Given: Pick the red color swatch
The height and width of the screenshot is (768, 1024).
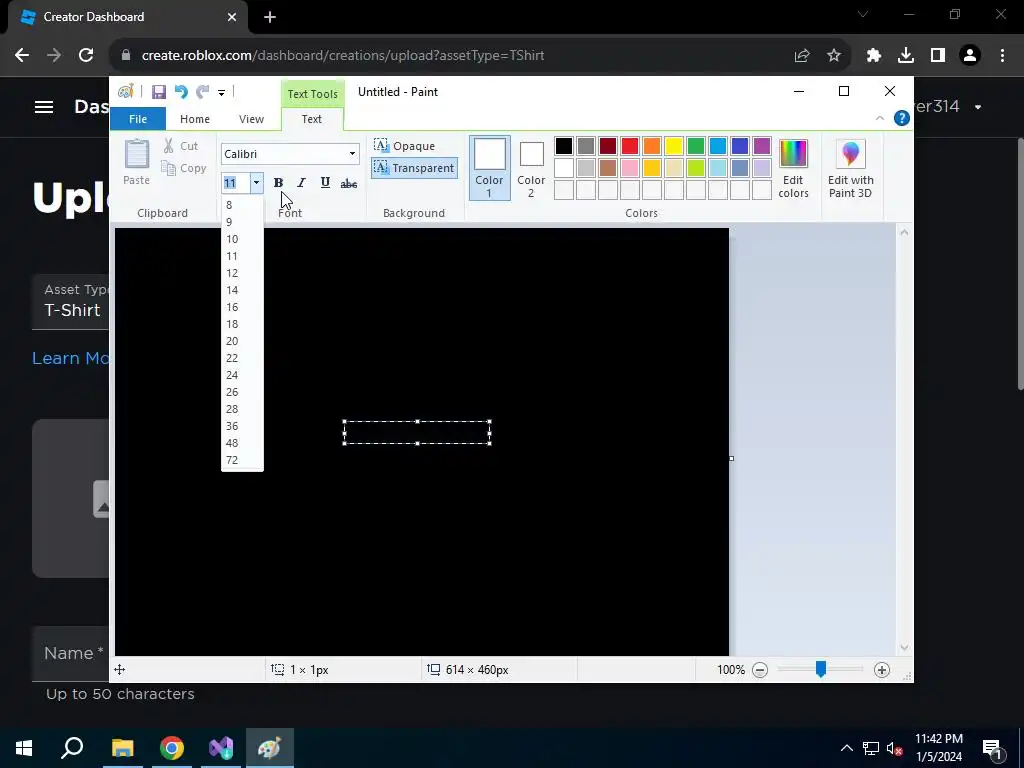Looking at the screenshot, I should pos(630,146).
